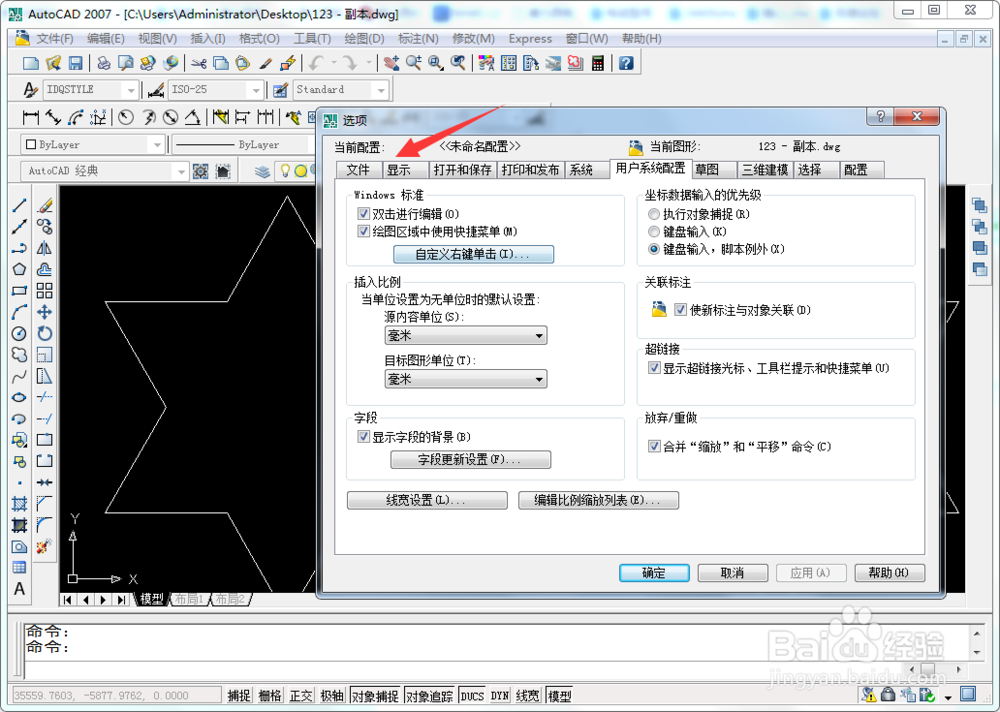Toggle double-click editing checkbox

coord(364,214)
